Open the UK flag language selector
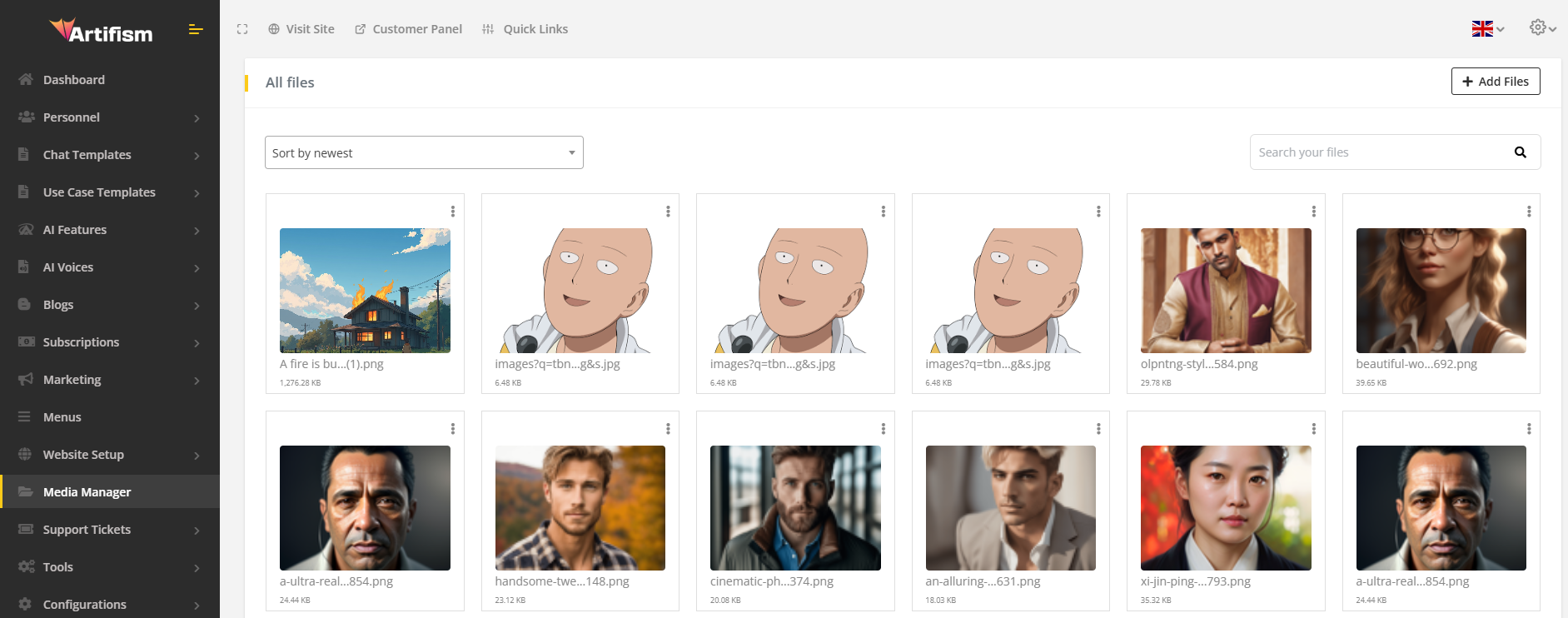The width and height of the screenshot is (1568, 618). click(1487, 29)
